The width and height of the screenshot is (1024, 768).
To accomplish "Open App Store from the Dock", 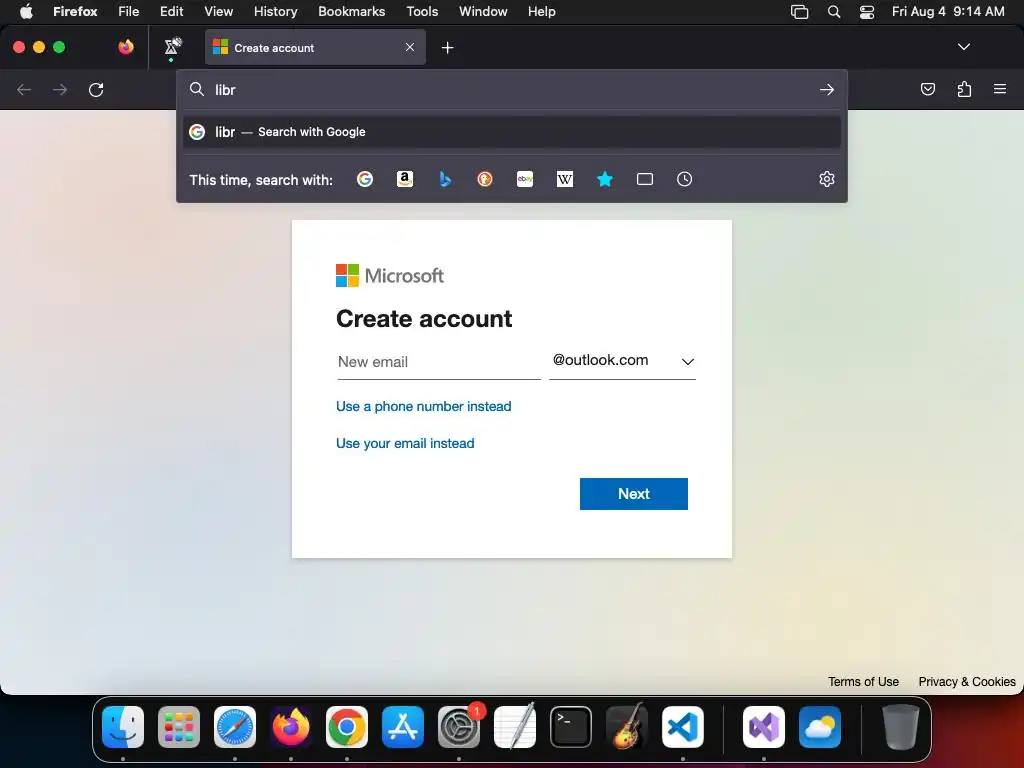I will coord(403,727).
